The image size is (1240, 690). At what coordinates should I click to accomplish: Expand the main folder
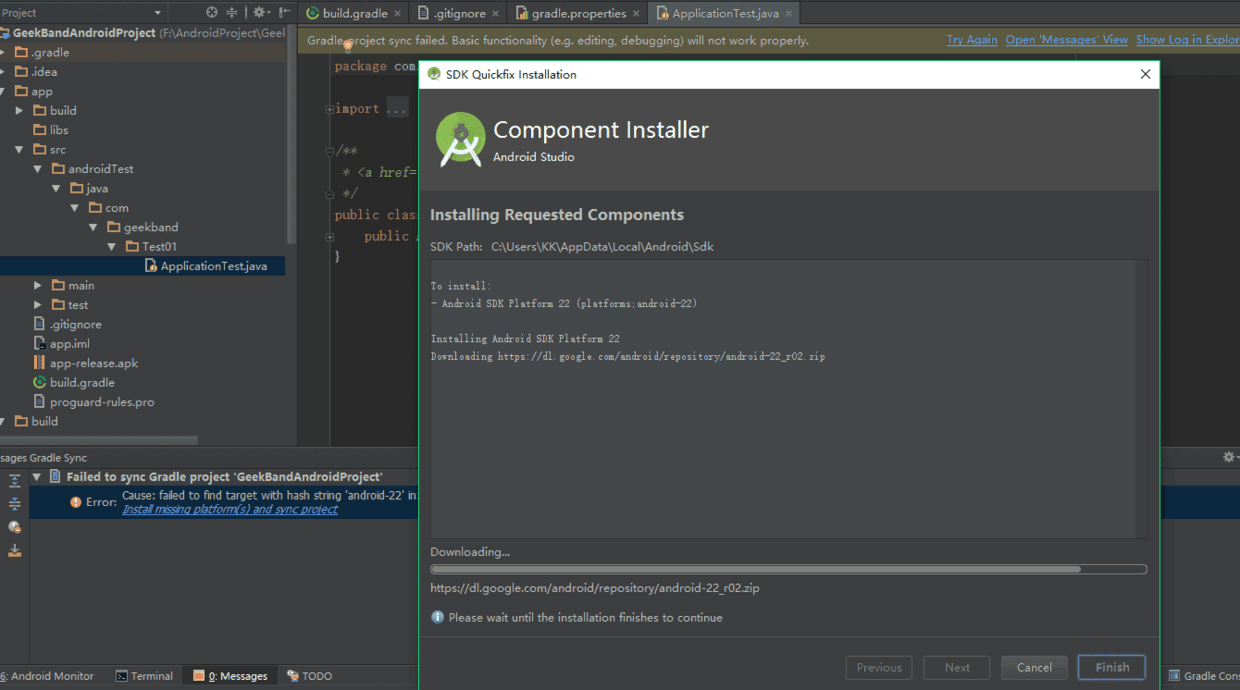pos(37,286)
